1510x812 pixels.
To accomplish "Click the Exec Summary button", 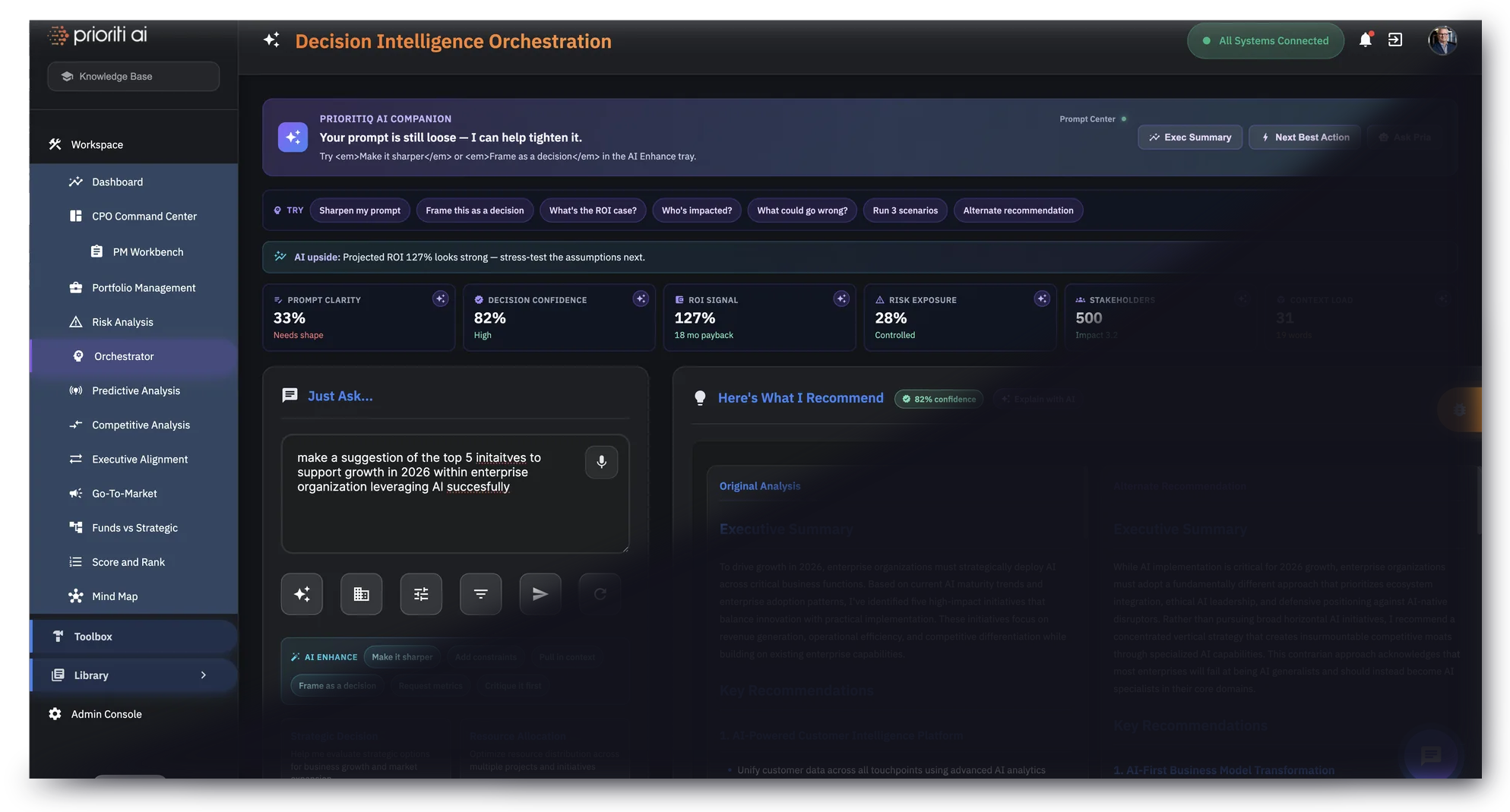I will point(1190,137).
